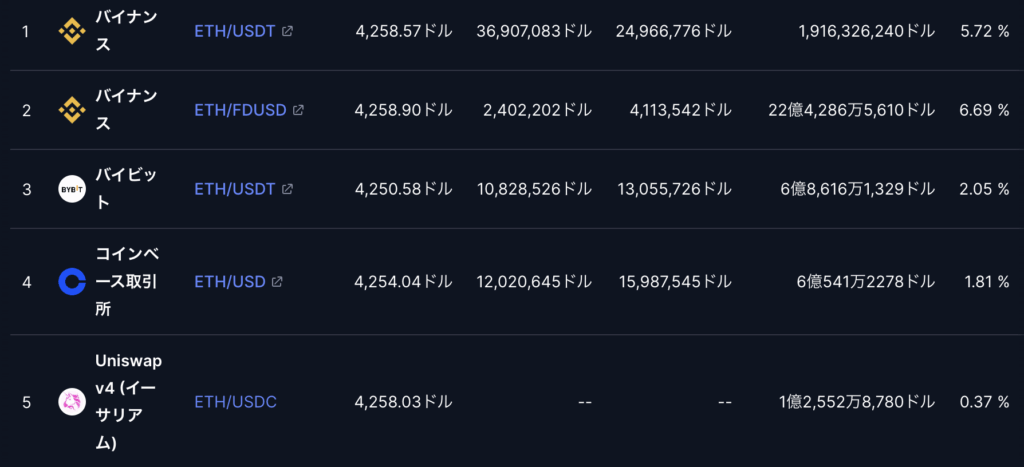Image resolution: width=1024 pixels, height=467 pixels.
Task: Select the Uniswap v4 (イーサリアム) name
Action: pos(129,402)
